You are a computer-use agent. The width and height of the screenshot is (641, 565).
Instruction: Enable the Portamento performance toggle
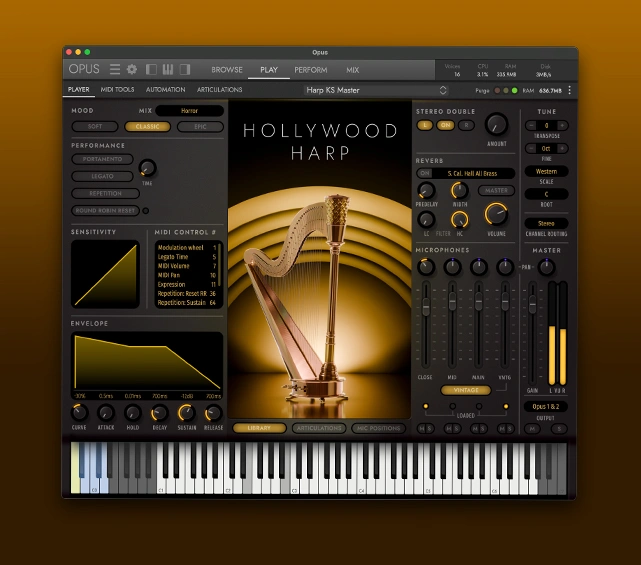102,159
